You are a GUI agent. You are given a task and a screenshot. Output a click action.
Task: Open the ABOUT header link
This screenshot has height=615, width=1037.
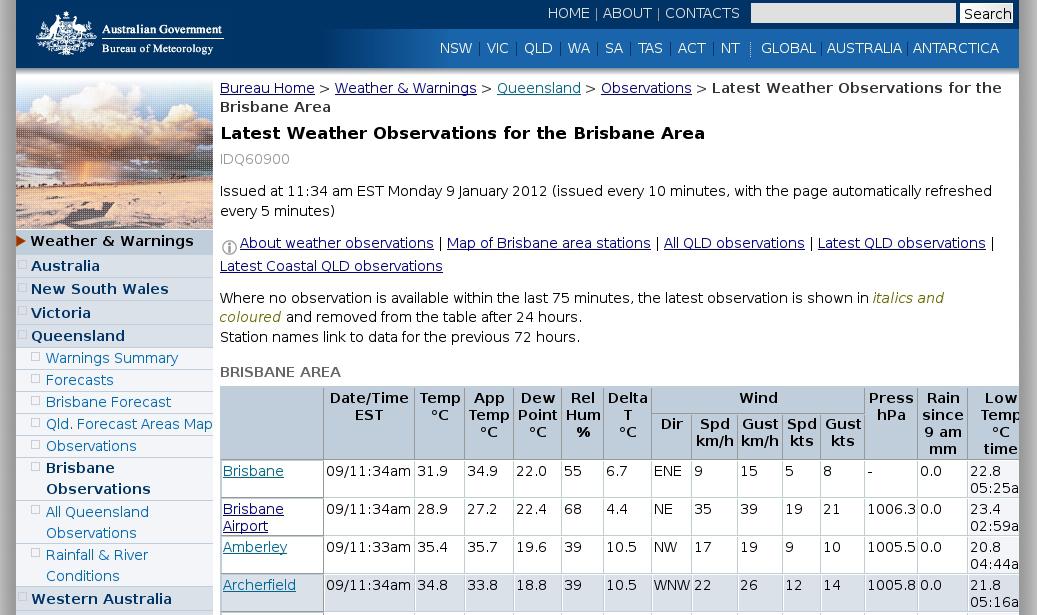point(626,13)
